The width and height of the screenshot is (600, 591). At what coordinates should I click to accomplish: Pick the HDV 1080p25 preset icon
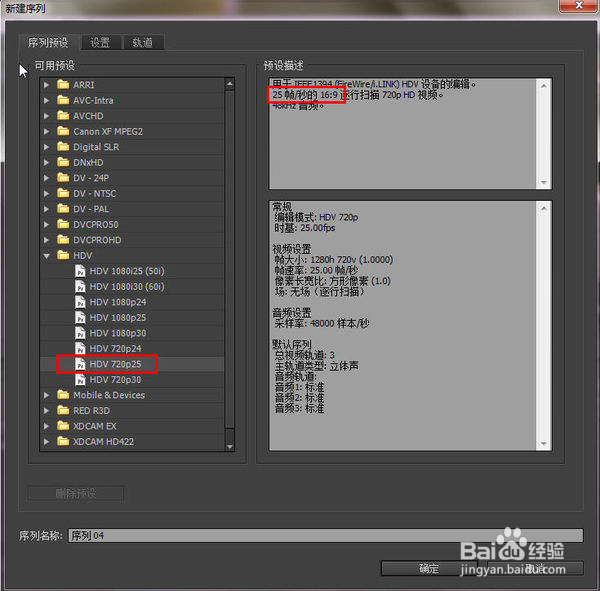(x=81, y=317)
